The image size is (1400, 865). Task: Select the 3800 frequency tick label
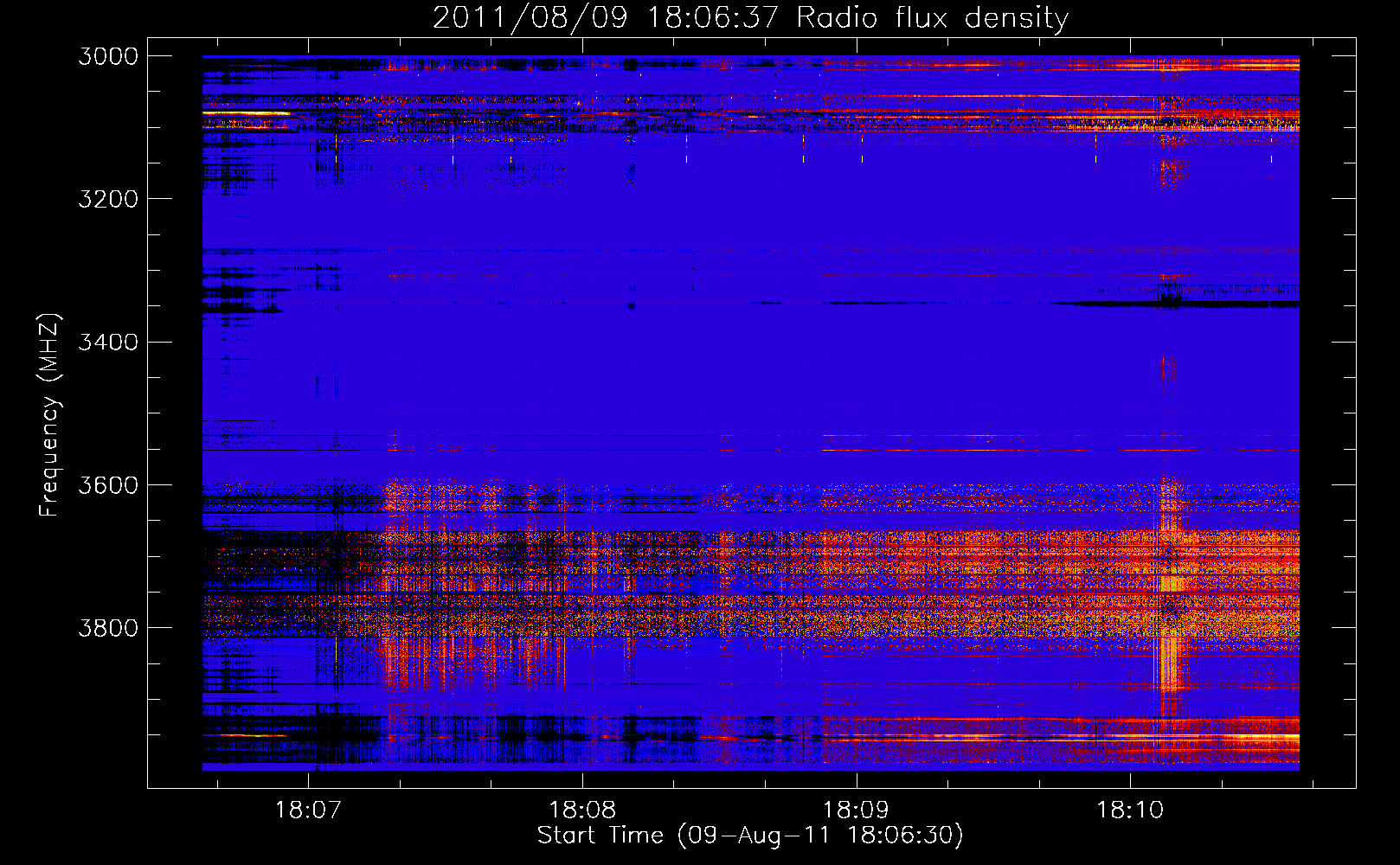click(x=108, y=627)
